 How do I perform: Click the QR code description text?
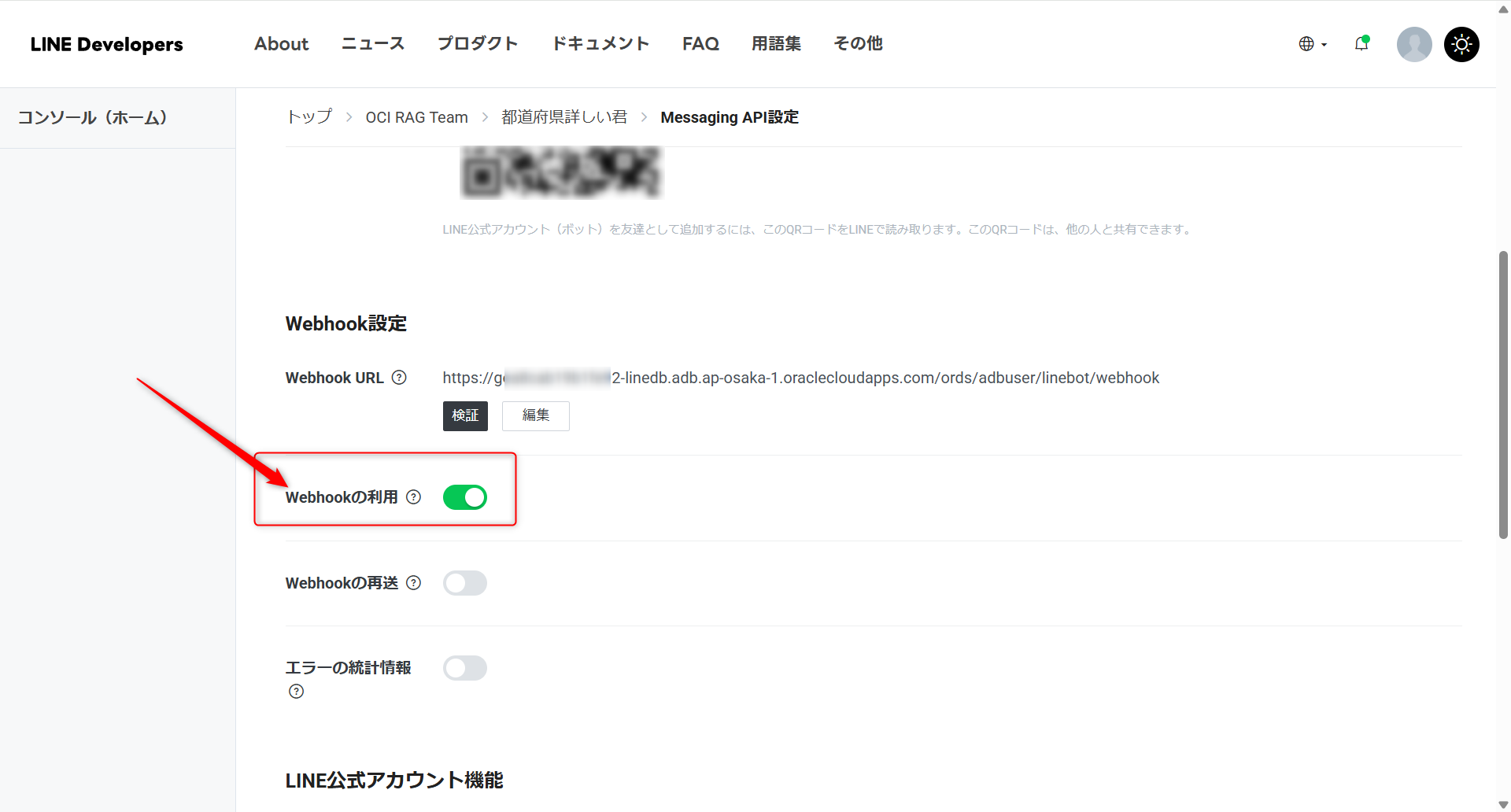click(x=818, y=230)
